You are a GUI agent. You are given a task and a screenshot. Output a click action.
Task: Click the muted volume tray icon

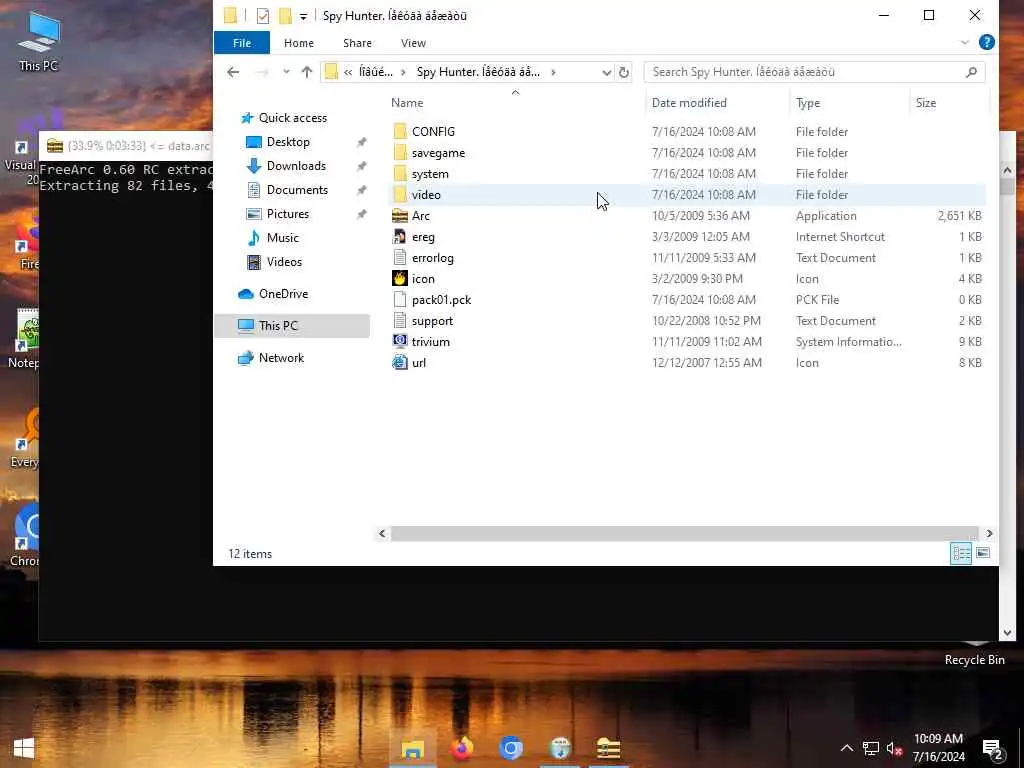click(x=894, y=748)
